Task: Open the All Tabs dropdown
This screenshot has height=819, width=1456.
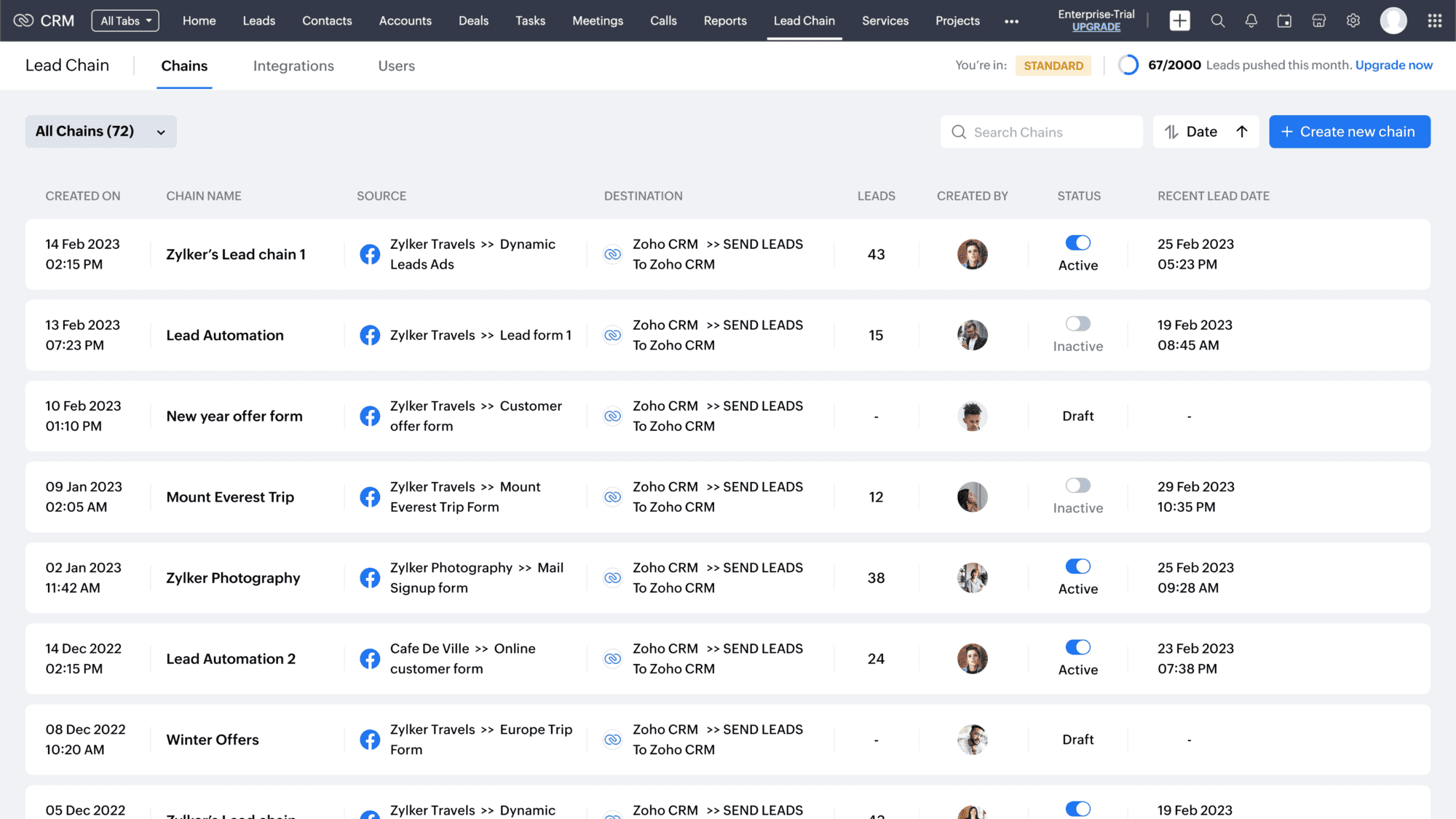Action: tap(125, 20)
